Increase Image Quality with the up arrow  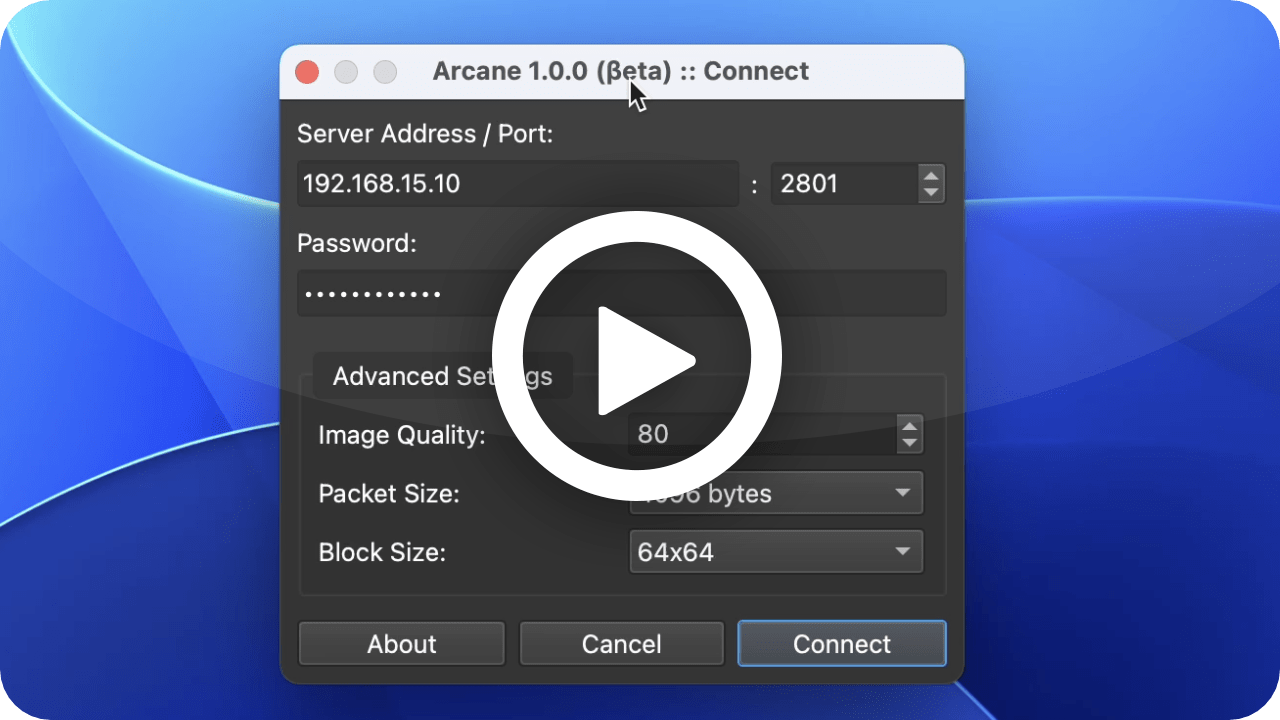pos(909,424)
